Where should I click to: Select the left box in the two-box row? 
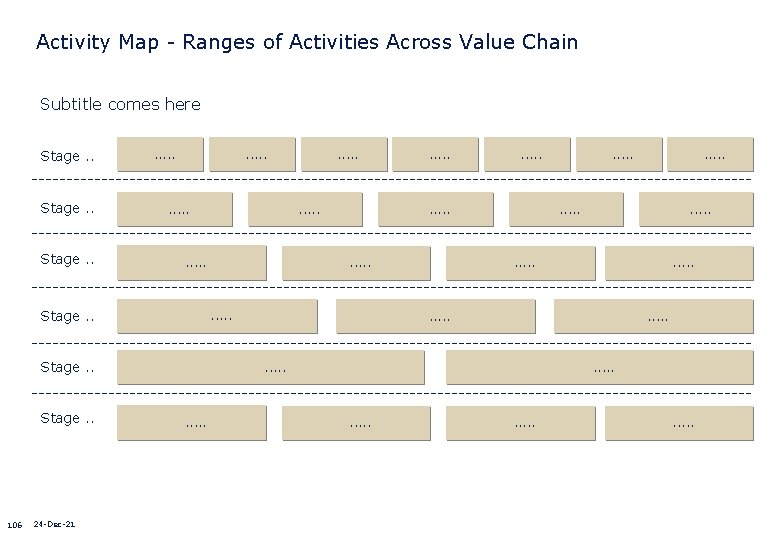click(x=271, y=368)
